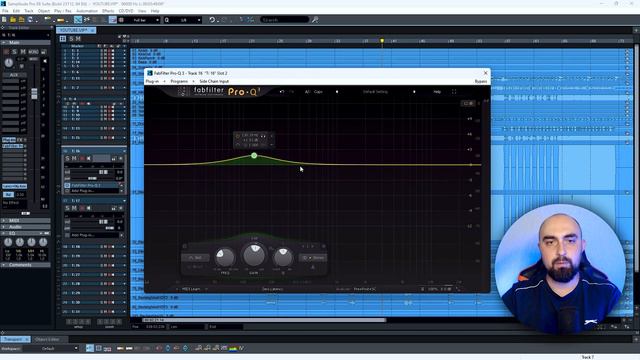Click into the Search field
This screenshot has height=360, width=640.
(x=284, y=20)
